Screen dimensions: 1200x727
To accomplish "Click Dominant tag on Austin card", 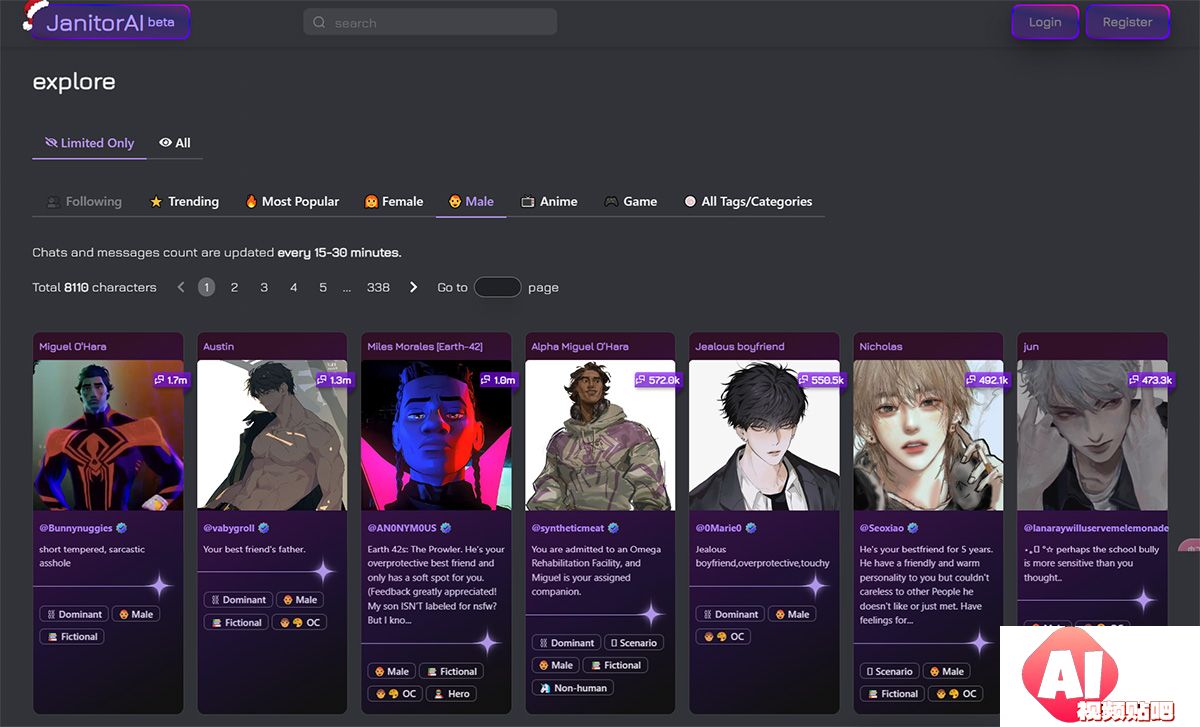I will (x=236, y=599).
